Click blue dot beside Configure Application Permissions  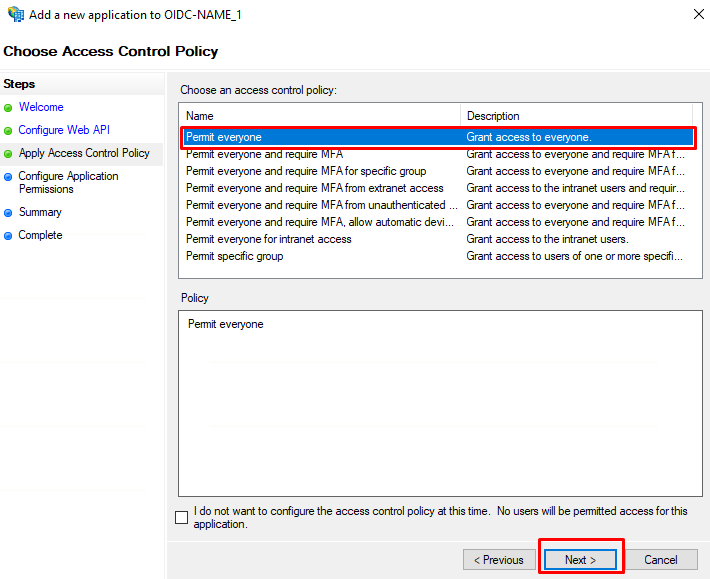point(8,177)
